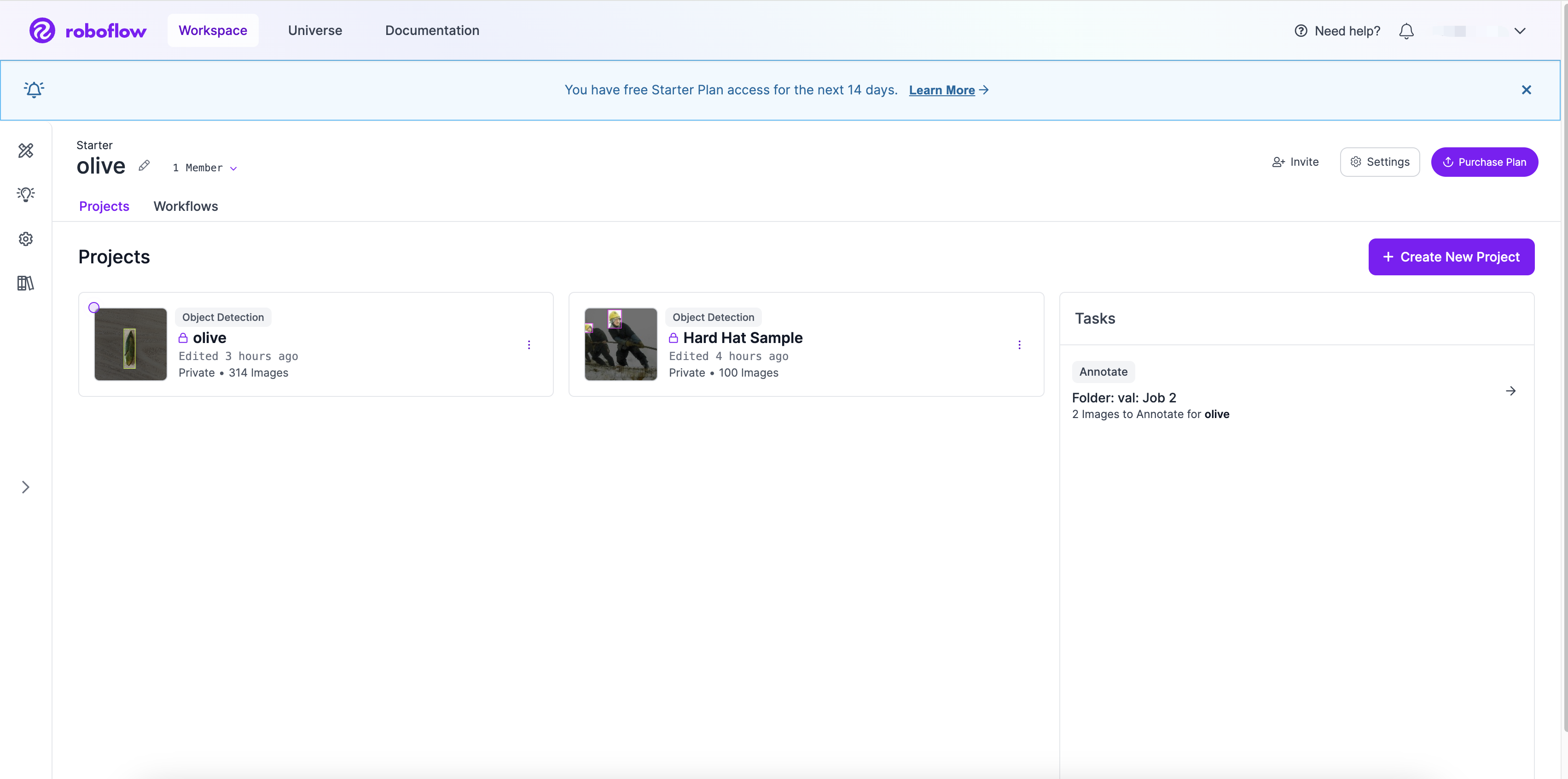The image size is (1568, 779).
Task: Open olive project three-dot options menu
Action: pos(529,345)
